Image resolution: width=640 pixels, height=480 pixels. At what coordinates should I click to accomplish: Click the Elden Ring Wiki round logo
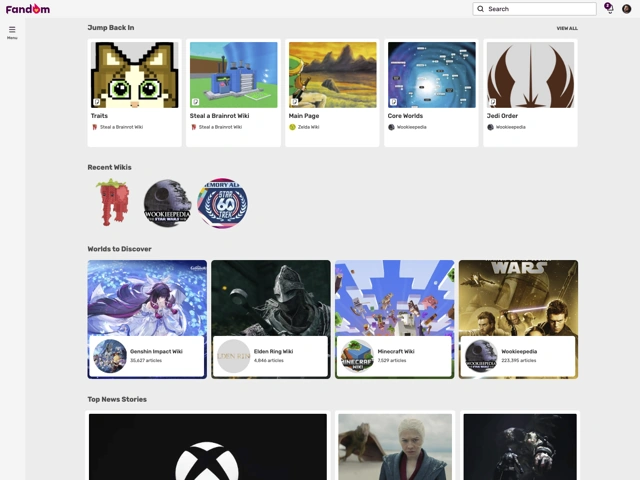[233, 356]
